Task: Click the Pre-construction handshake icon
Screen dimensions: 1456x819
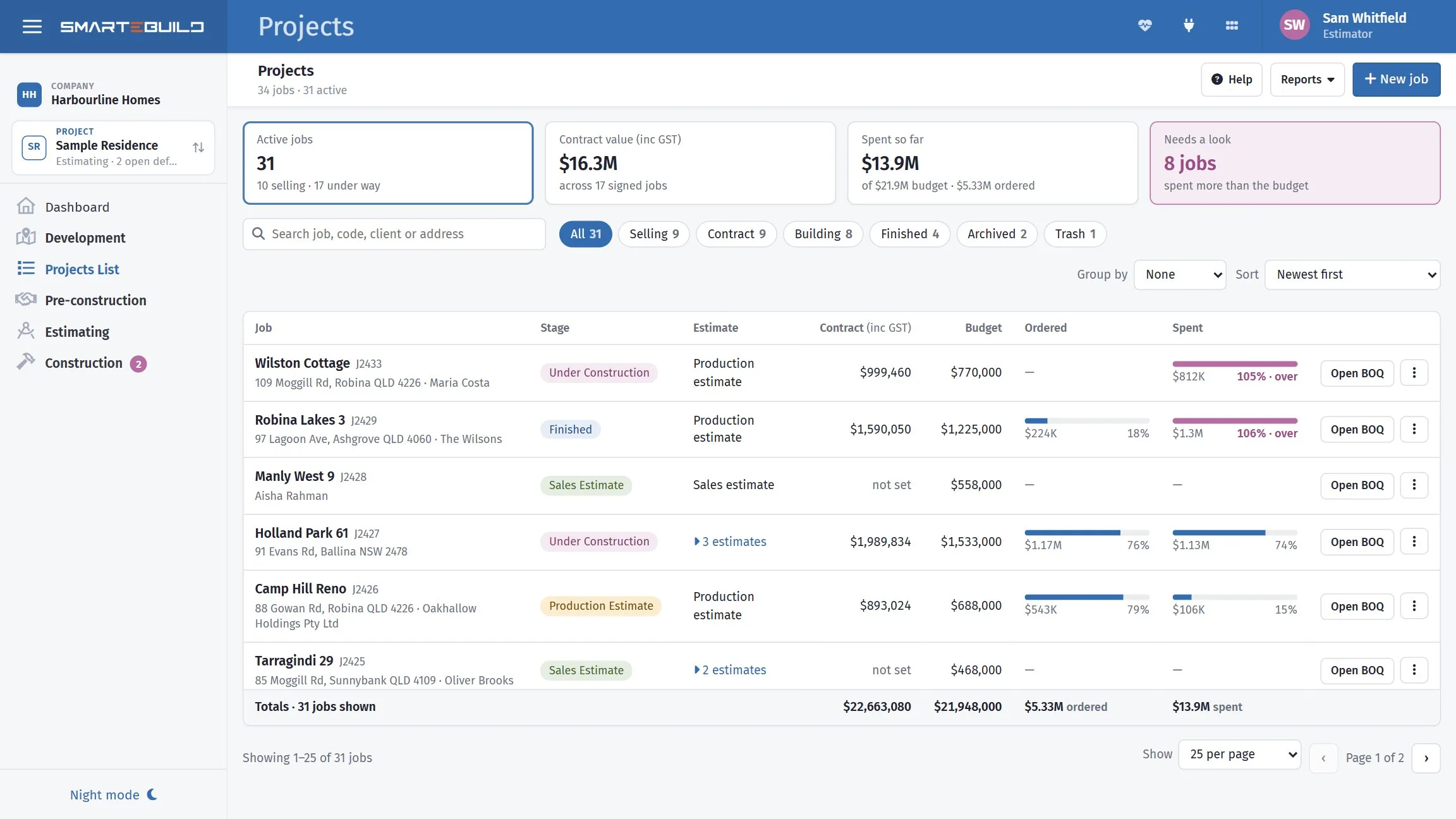Action: coord(26,300)
